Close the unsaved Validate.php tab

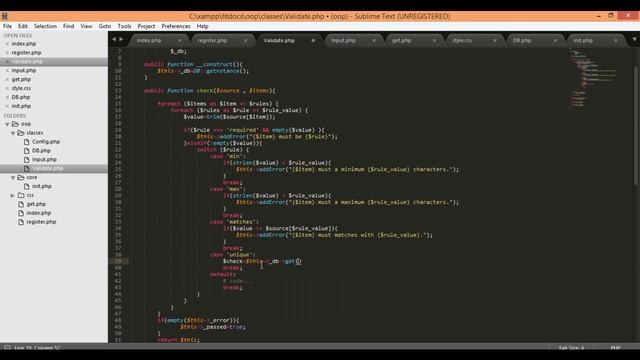coord(313,40)
